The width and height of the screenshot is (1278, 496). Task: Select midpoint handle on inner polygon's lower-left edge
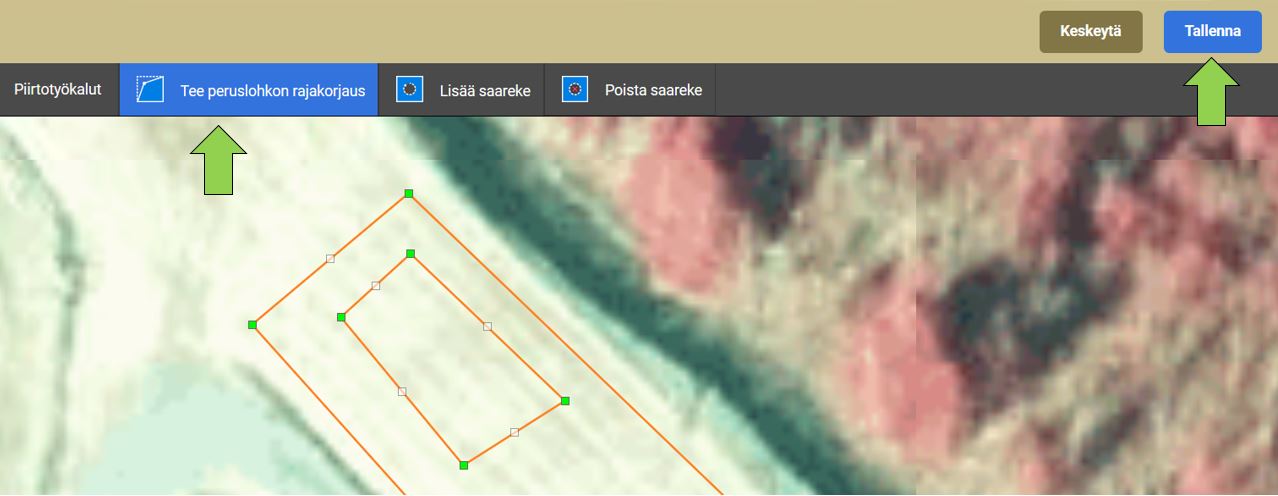(402, 391)
